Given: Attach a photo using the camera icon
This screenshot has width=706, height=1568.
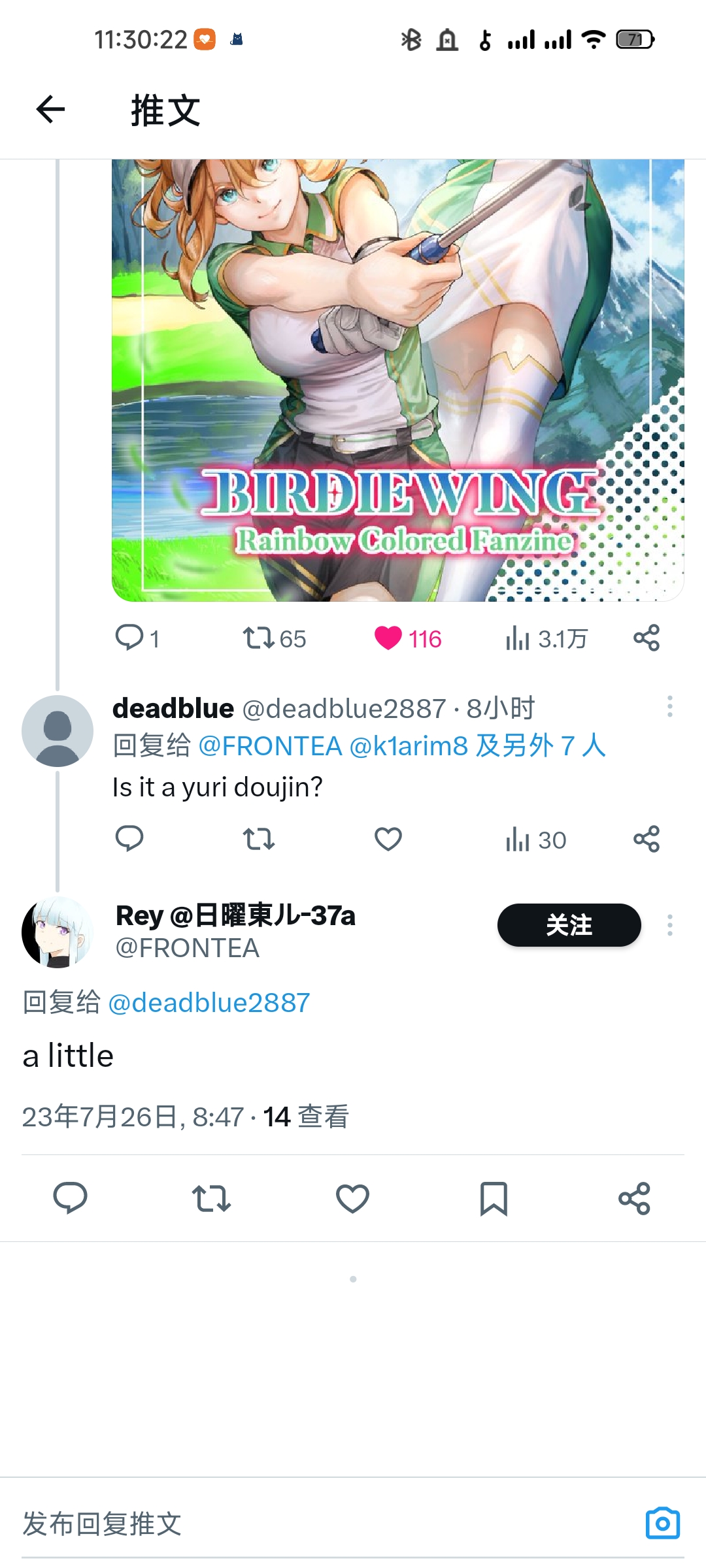Looking at the screenshot, I should tap(663, 1524).
